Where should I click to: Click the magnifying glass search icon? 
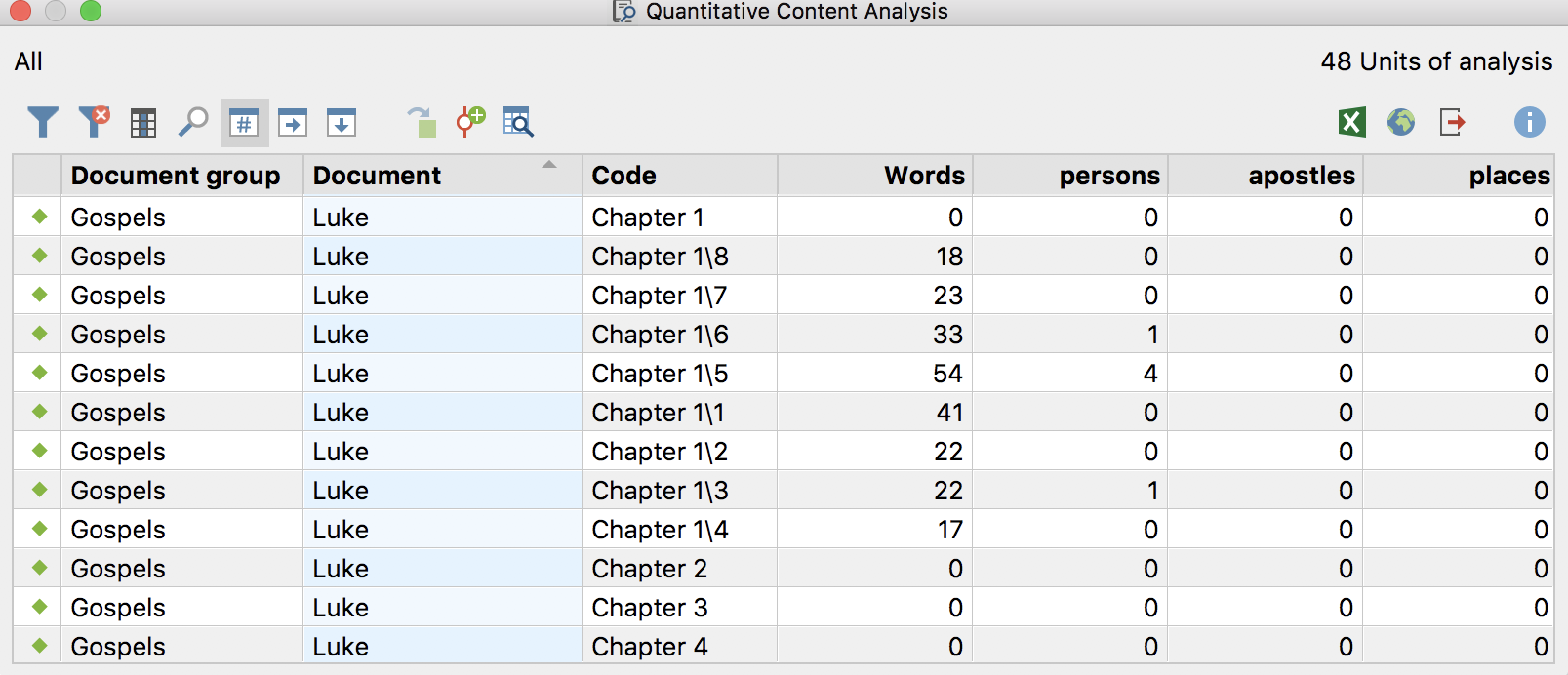(x=193, y=122)
